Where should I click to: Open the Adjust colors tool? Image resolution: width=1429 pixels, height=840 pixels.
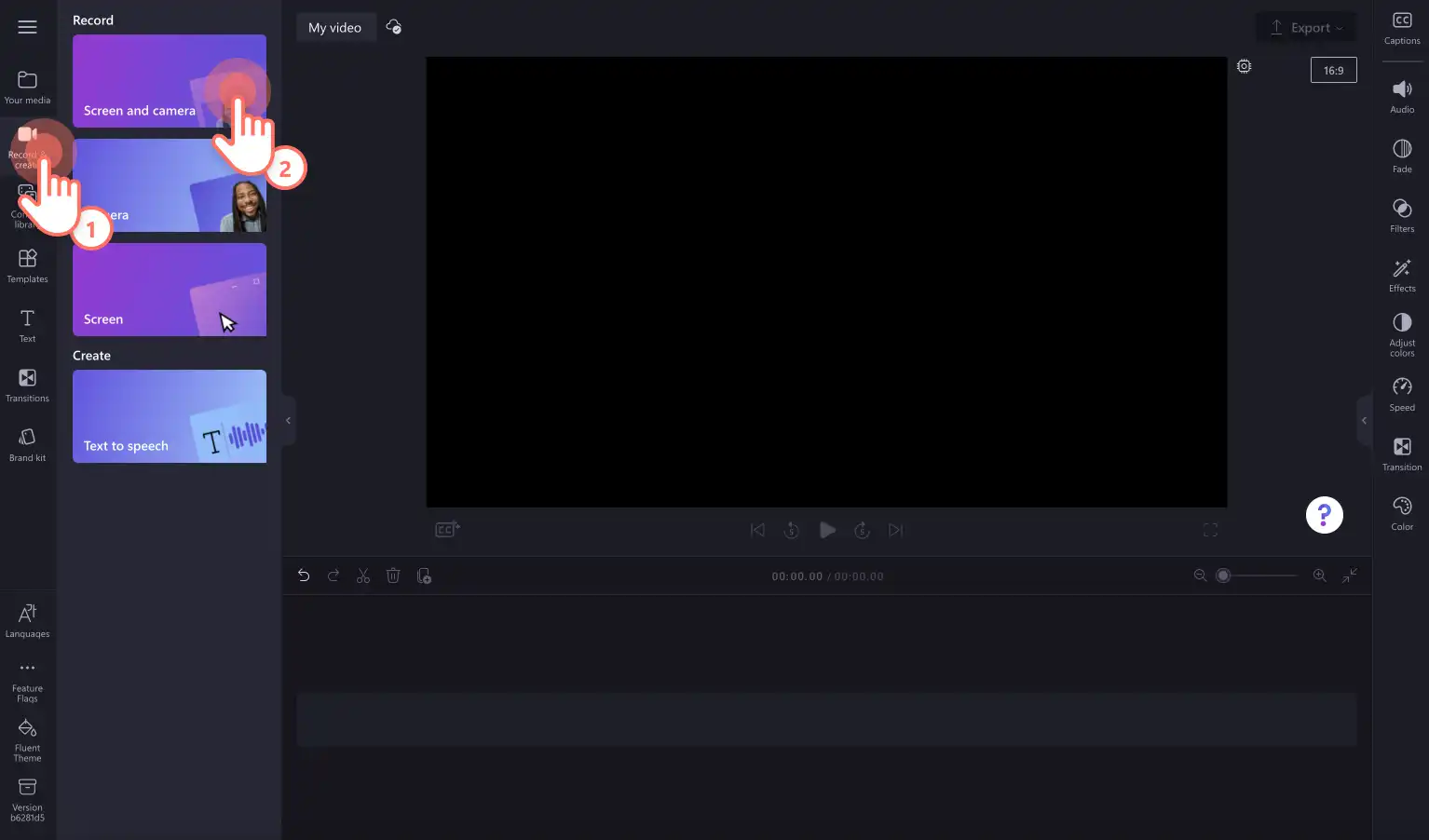coord(1402,334)
